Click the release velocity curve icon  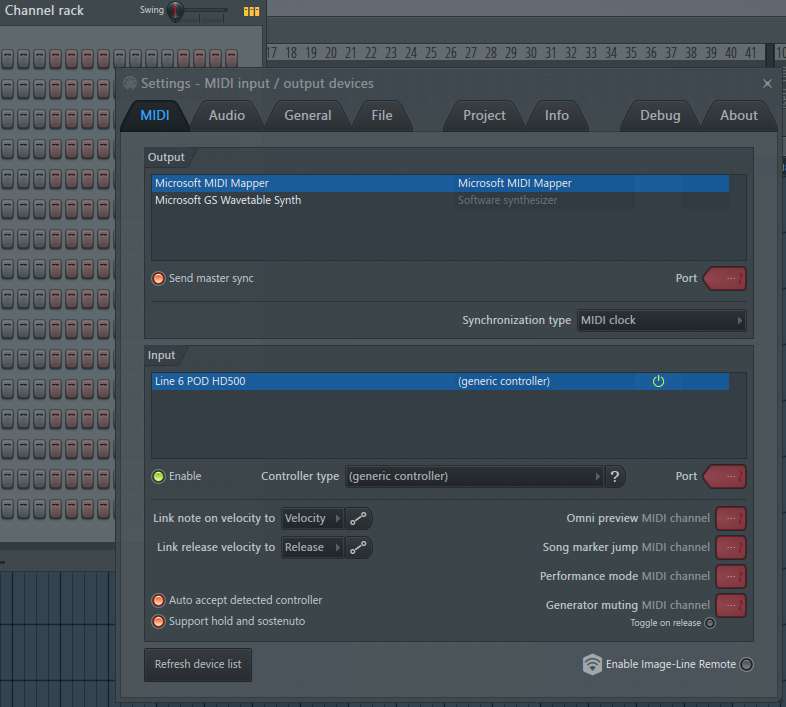[x=359, y=547]
